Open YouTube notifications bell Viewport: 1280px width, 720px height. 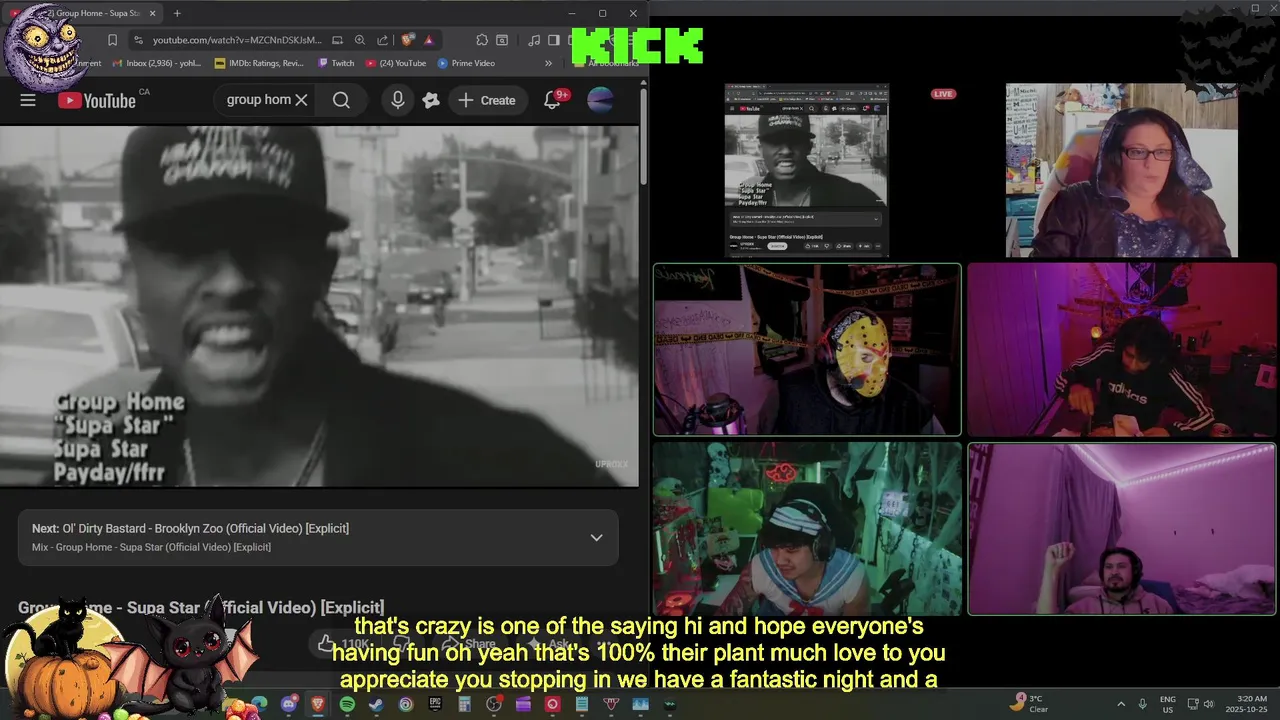pyautogui.click(x=552, y=100)
